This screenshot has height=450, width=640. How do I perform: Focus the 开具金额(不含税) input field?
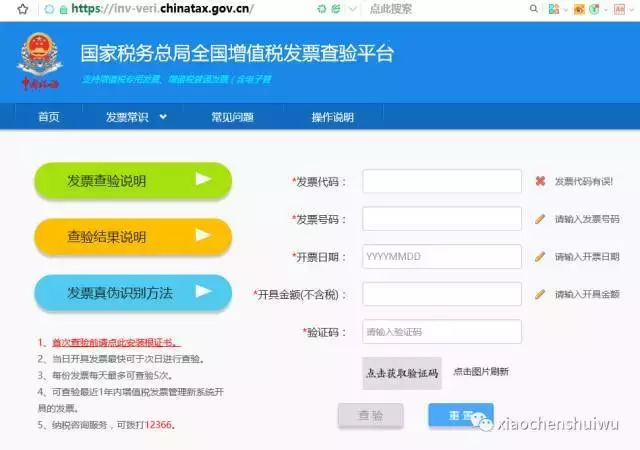pyautogui.click(x=442, y=294)
